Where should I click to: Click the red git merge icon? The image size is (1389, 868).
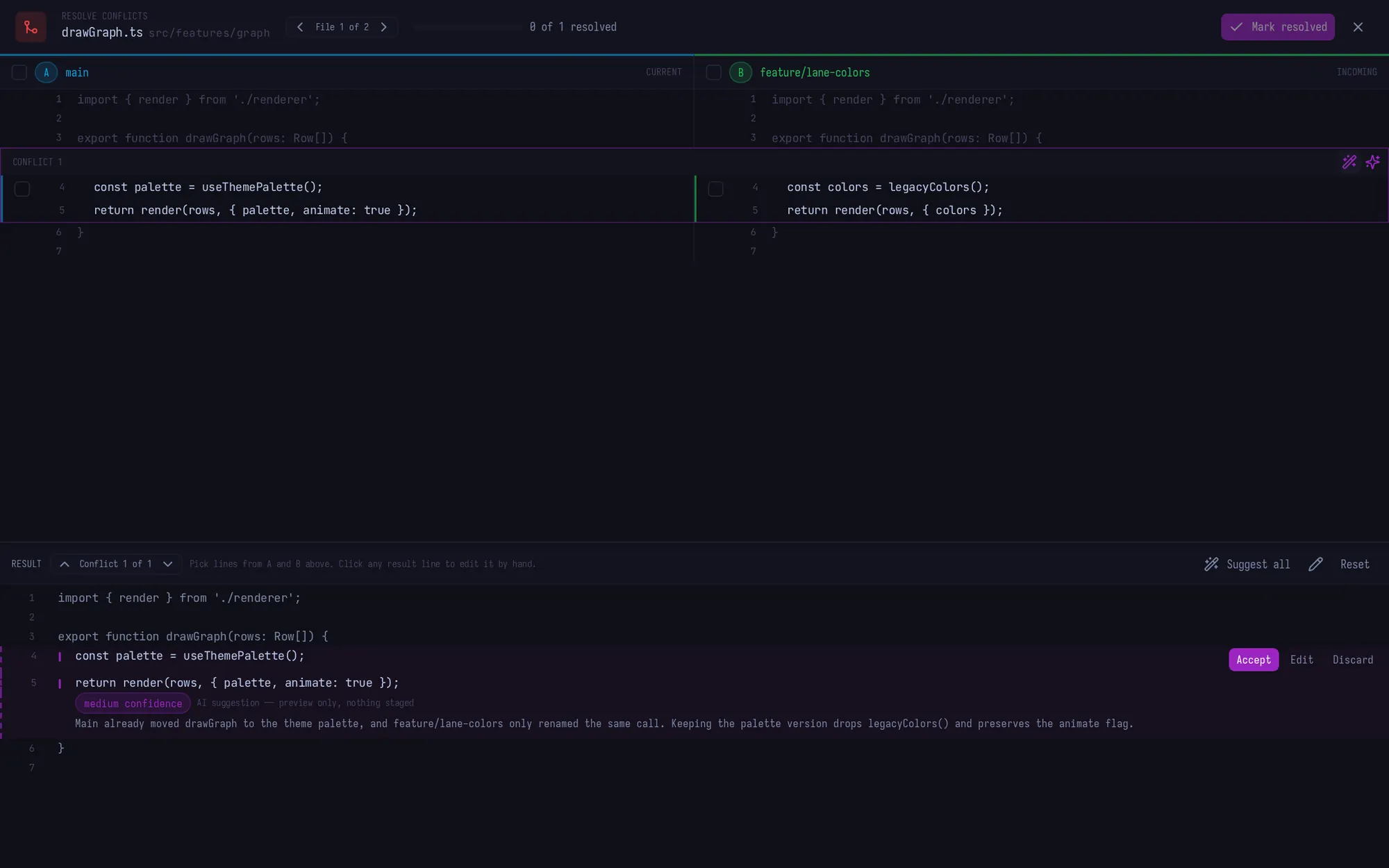(31, 27)
